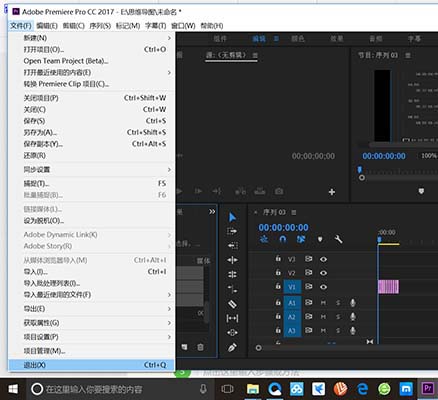This screenshot has width=438, height=400.
Task: Enable voice-over record on track A2
Action: click(x=353, y=317)
